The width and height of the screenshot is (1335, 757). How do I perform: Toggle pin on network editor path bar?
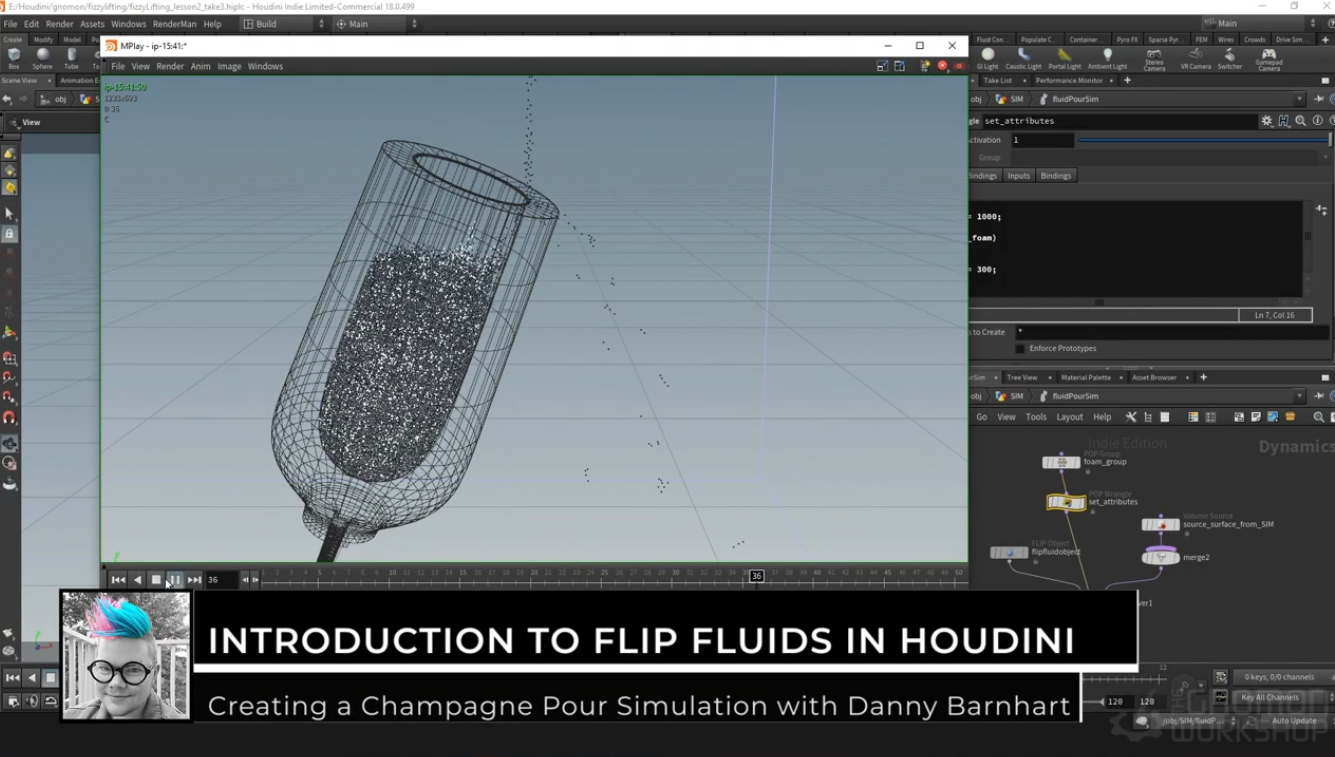[x=1319, y=396]
